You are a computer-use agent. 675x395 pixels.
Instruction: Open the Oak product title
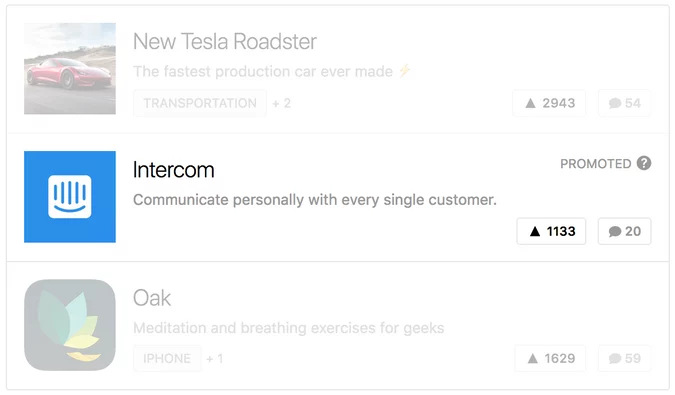(x=152, y=298)
